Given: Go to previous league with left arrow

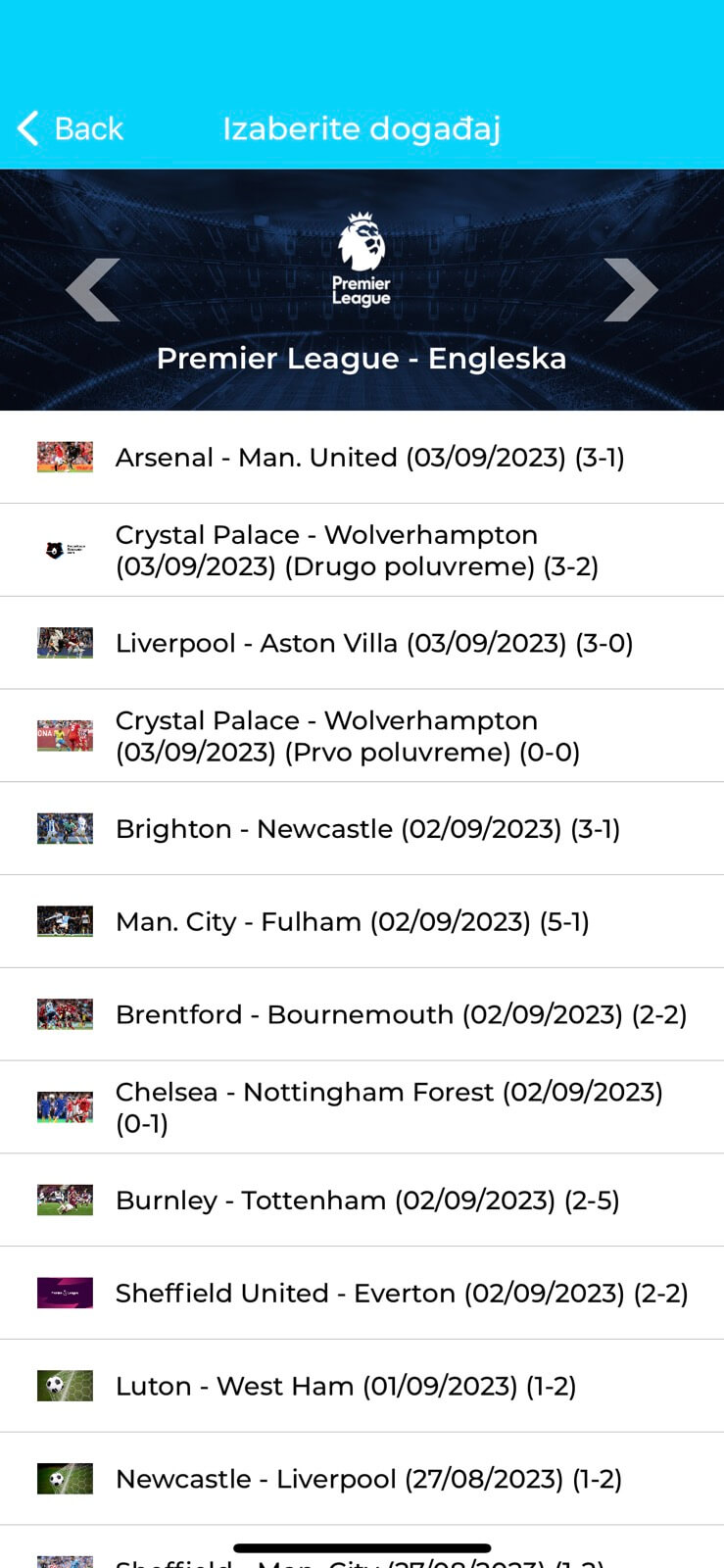Looking at the screenshot, I should click(93, 290).
